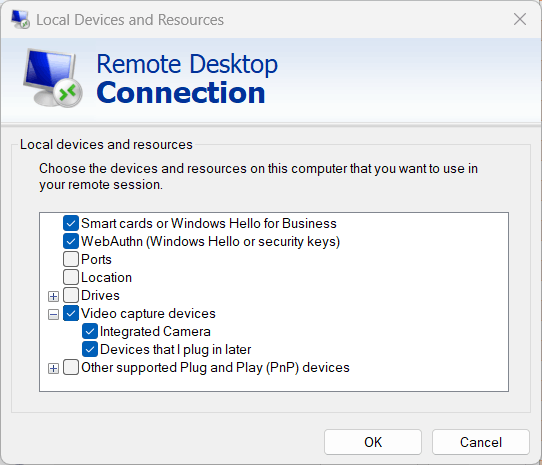Click the large Remote Desktop Connection logo
Screen dimensions: 542x465
(x=53, y=78)
